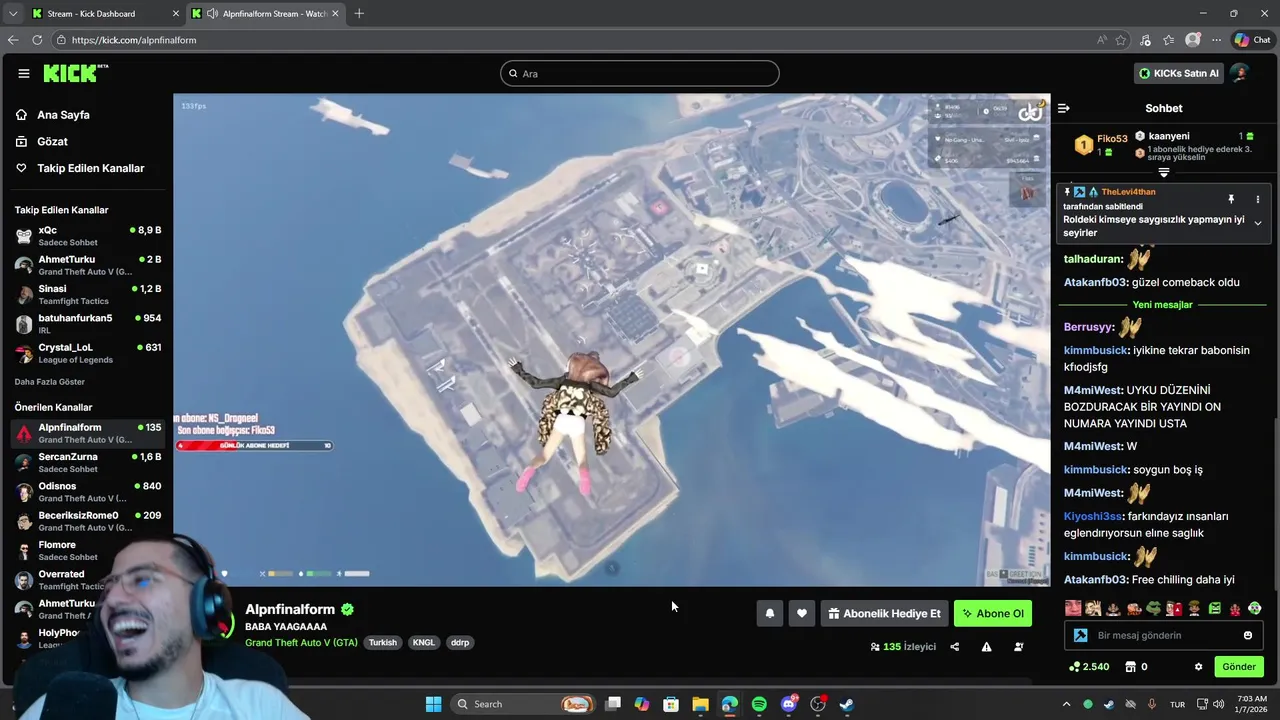Expand the gift leaderboard handle
Screen dimensions: 1280x720
click(1163, 173)
